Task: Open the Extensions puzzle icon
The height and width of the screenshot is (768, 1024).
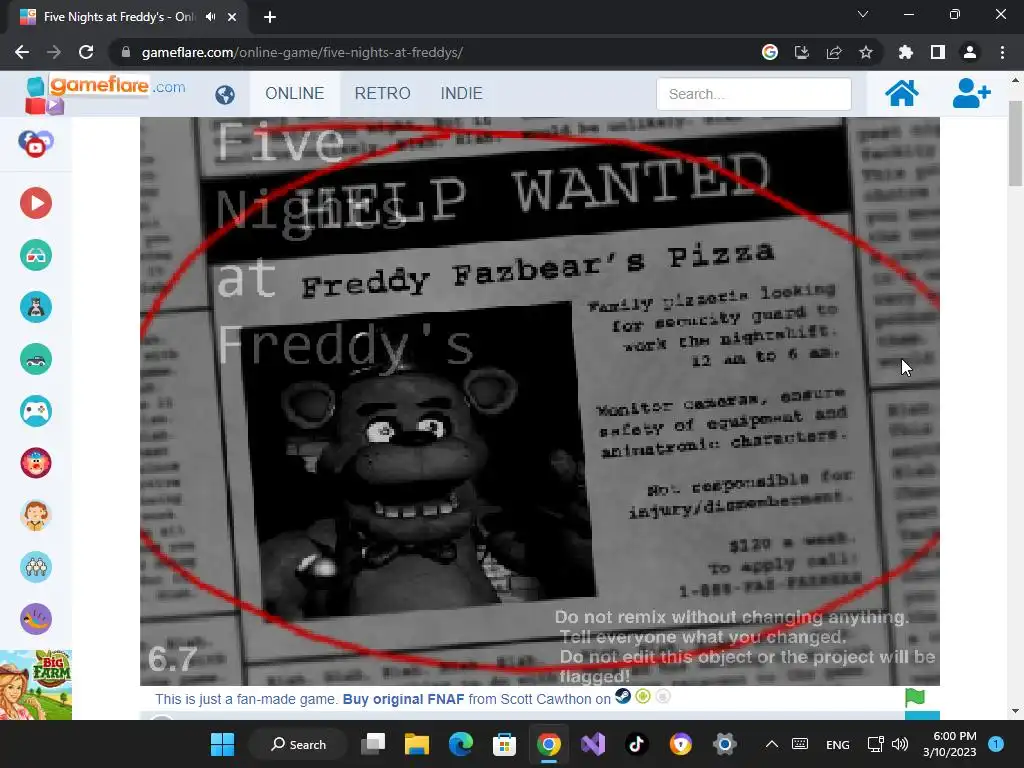Action: [x=906, y=52]
